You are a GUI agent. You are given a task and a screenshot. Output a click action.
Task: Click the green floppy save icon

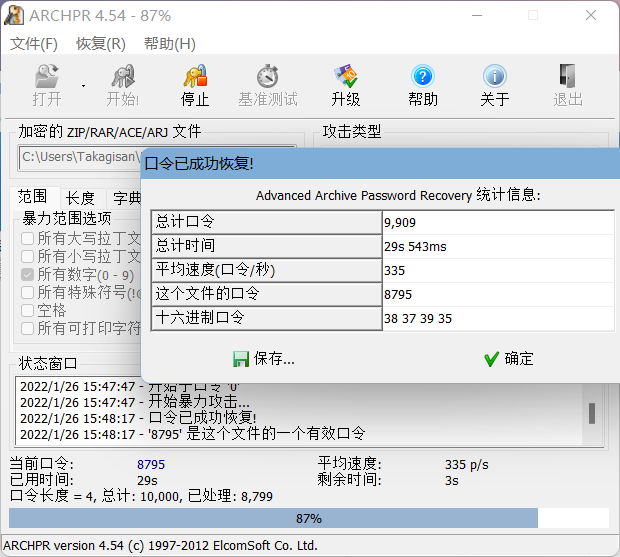tap(241, 359)
